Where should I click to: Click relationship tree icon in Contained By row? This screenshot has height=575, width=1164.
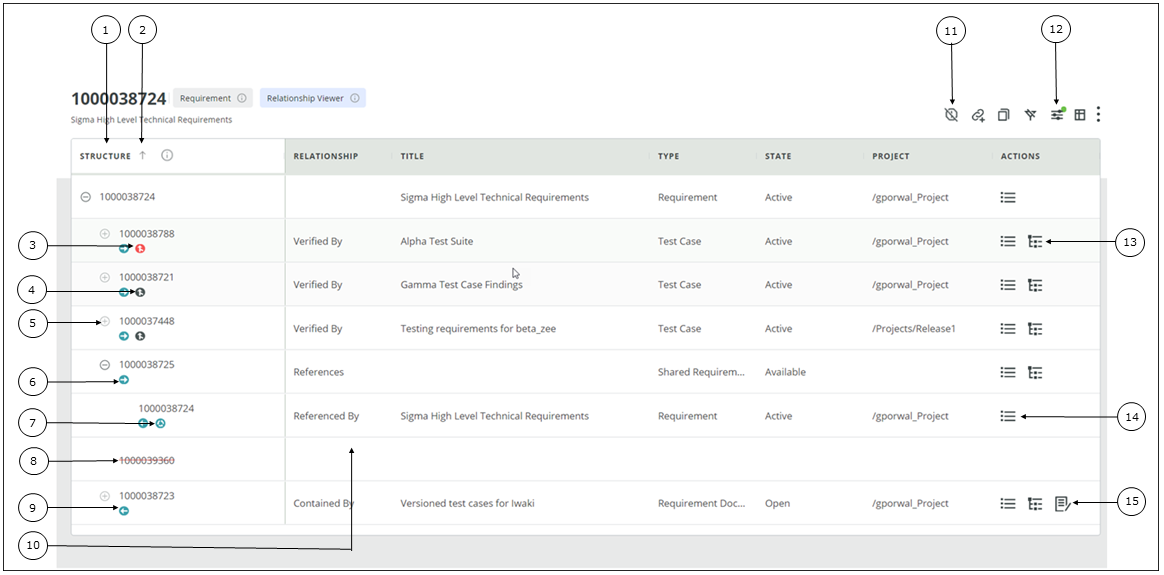coord(1035,503)
